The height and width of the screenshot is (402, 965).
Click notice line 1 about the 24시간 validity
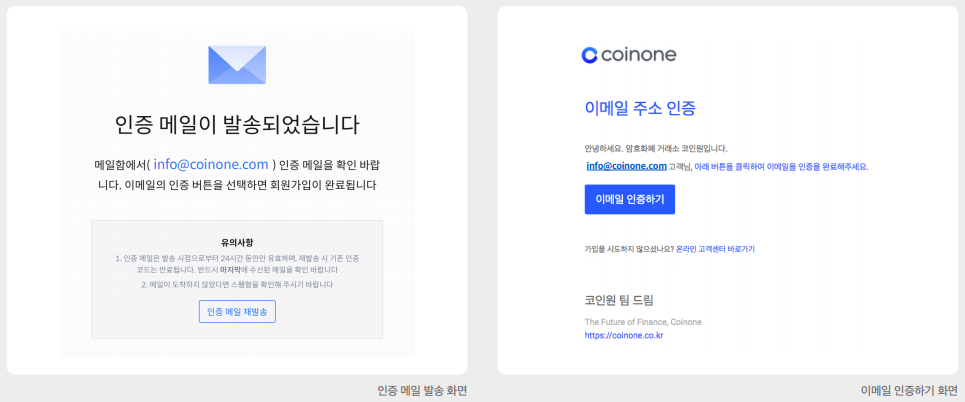[x=237, y=264]
